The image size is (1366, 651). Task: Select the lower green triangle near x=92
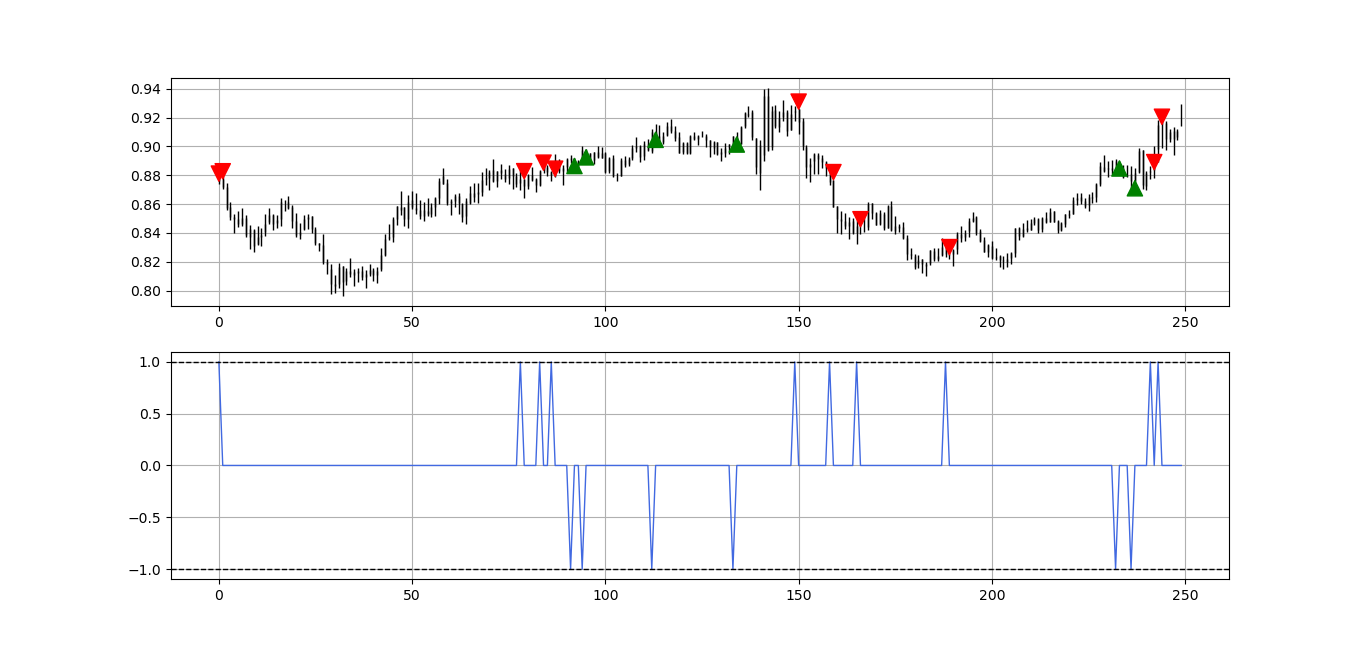(x=574, y=166)
